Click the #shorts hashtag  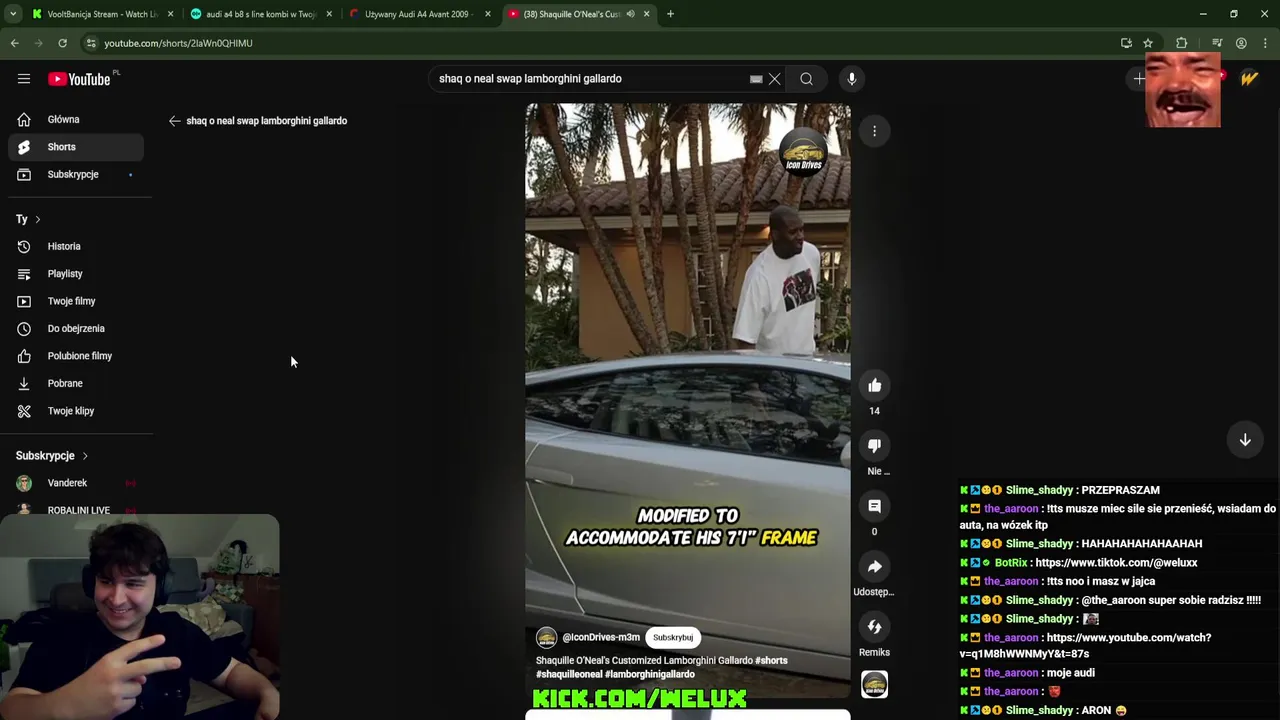pos(771,660)
